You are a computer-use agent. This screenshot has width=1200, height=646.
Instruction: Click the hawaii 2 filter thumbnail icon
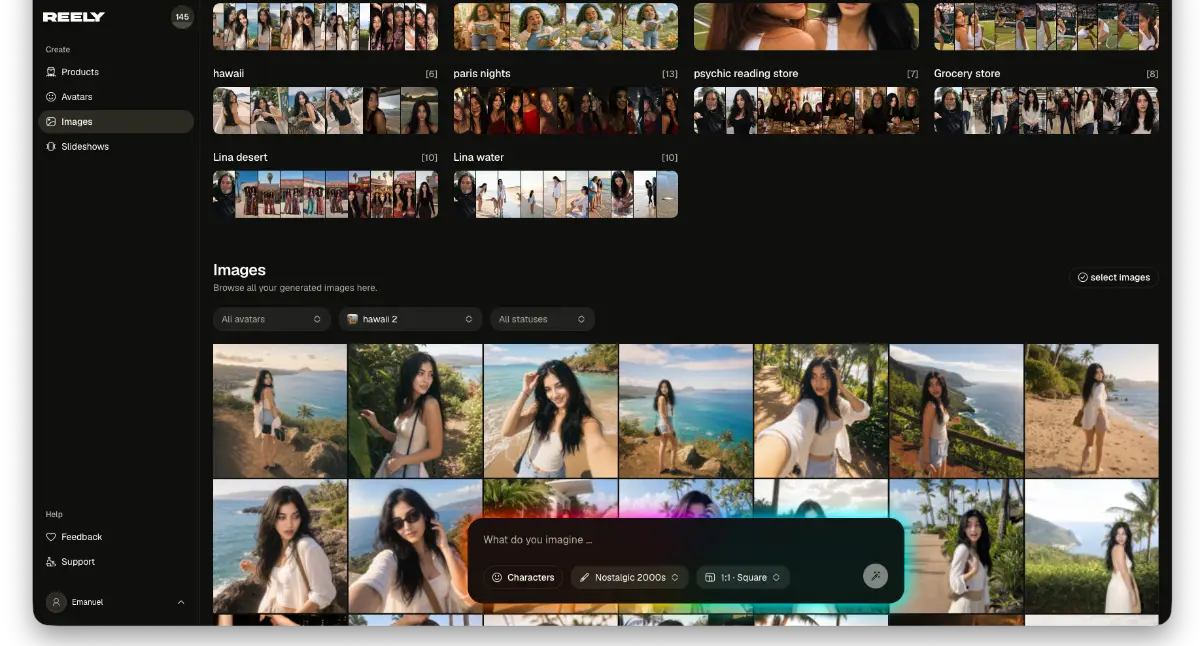tap(352, 319)
